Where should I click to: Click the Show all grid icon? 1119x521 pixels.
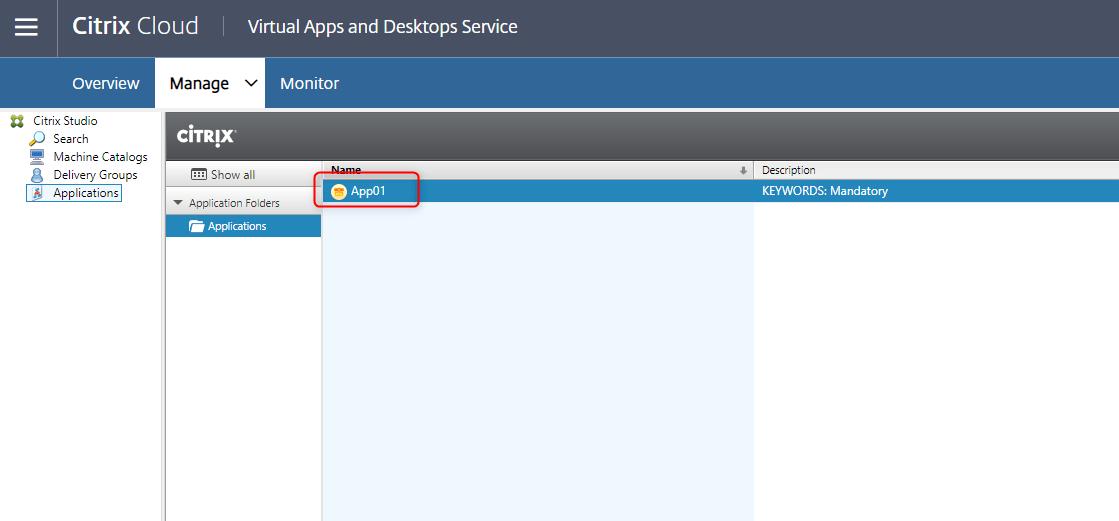click(199, 175)
